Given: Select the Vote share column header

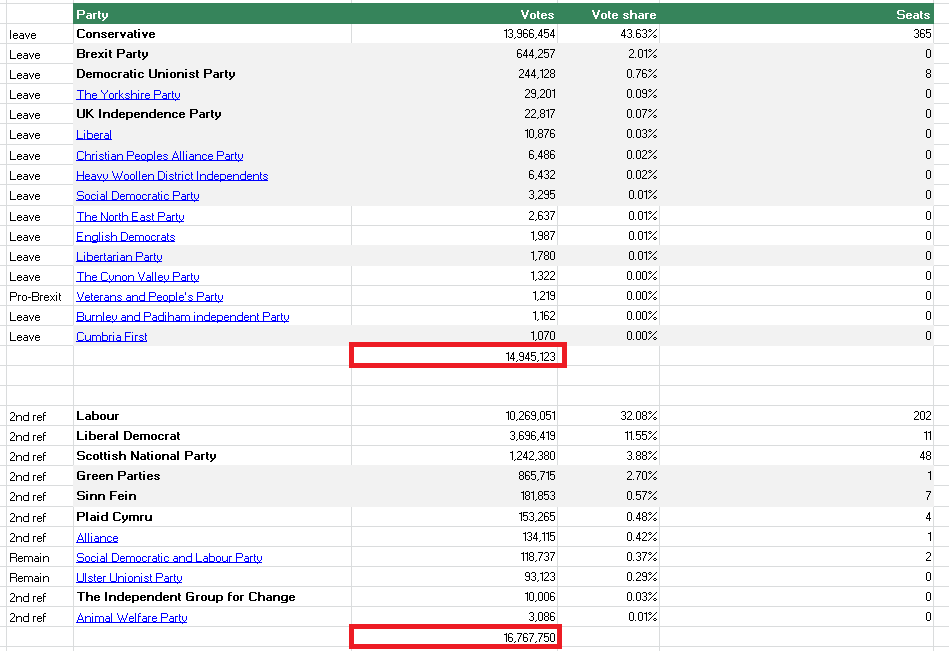Looking at the screenshot, I should point(608,14).
